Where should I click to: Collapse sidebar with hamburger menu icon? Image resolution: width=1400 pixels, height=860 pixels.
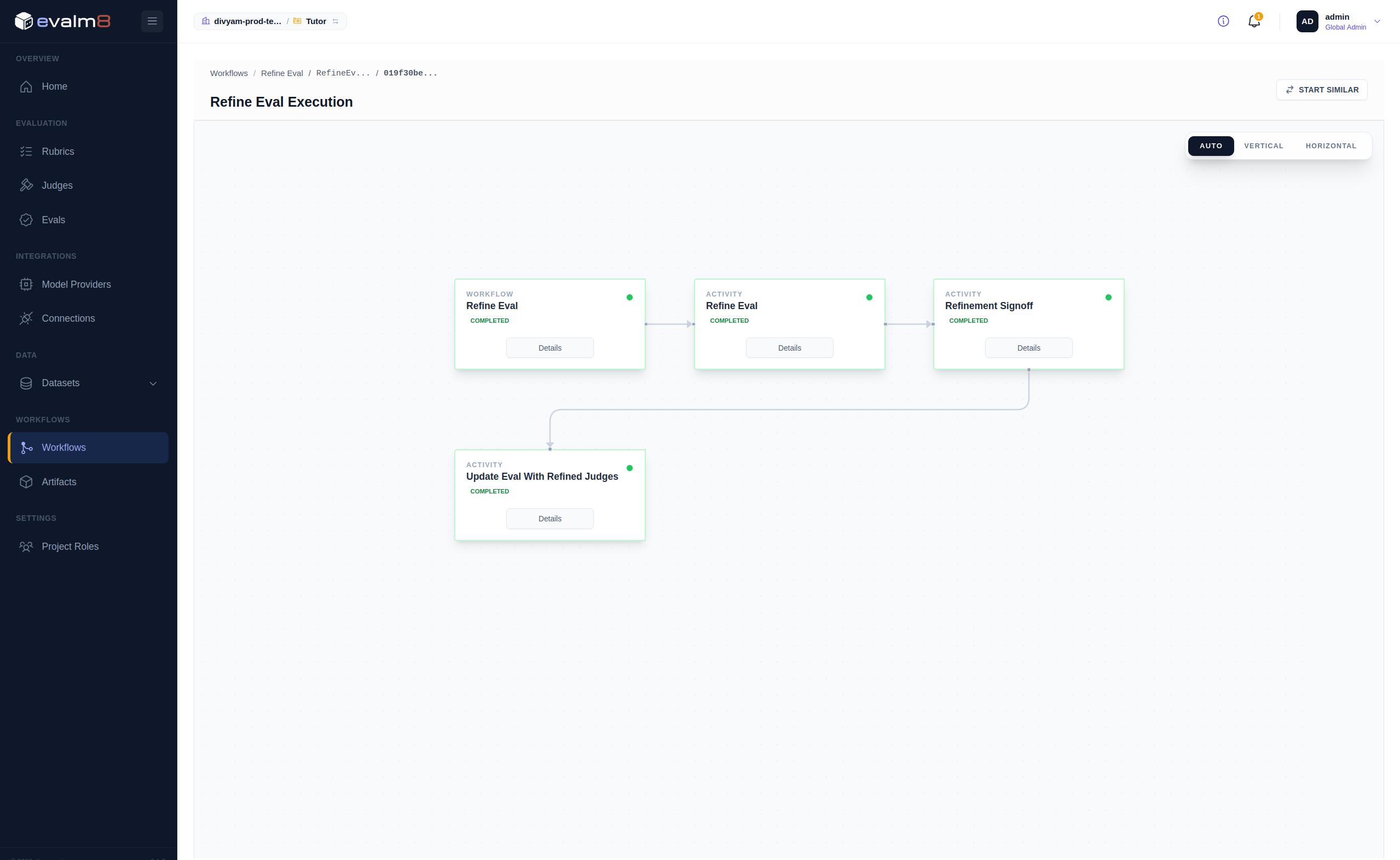(152, 21)
